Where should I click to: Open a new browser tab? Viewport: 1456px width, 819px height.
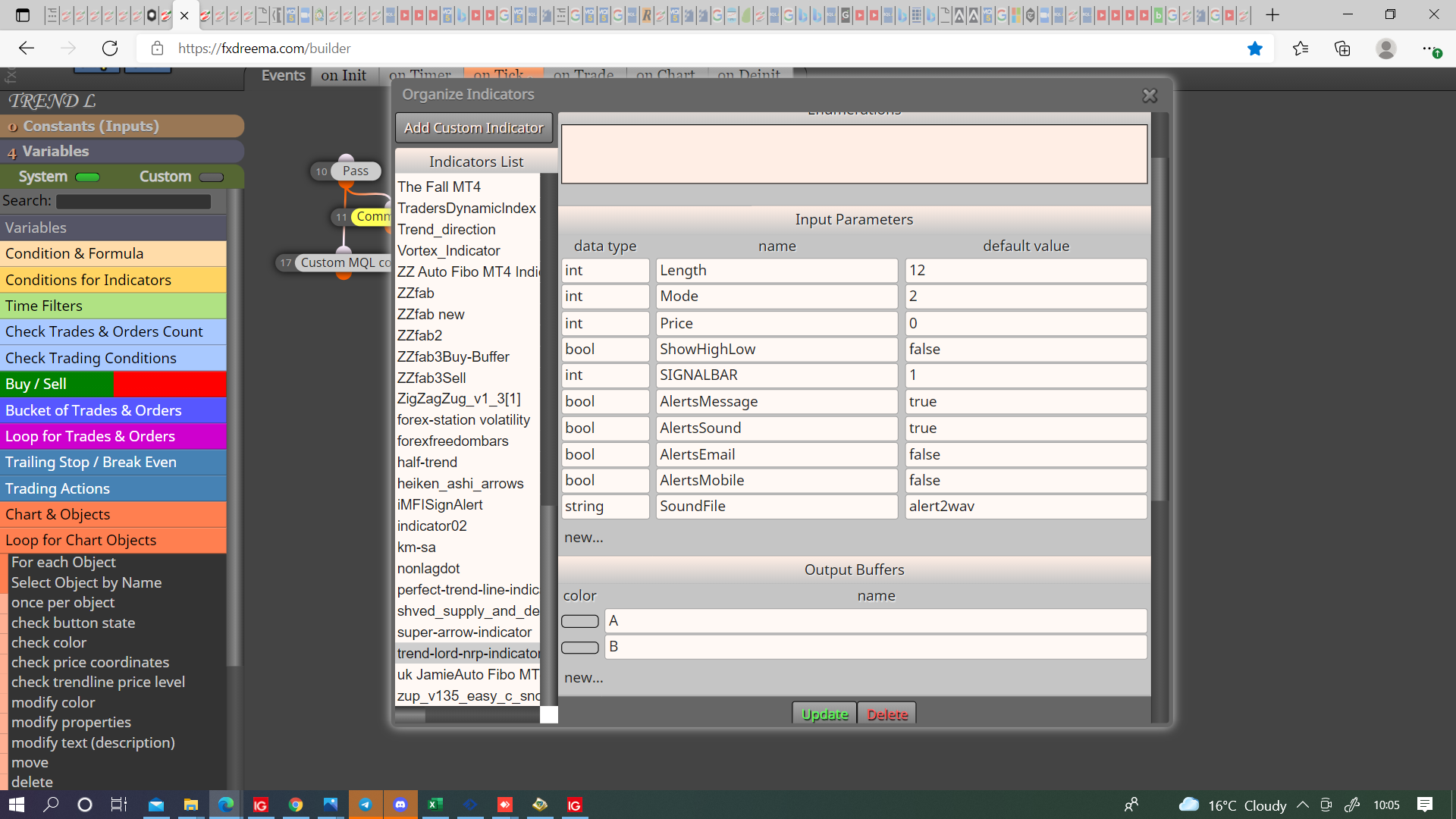click(x=1272, y=14)
